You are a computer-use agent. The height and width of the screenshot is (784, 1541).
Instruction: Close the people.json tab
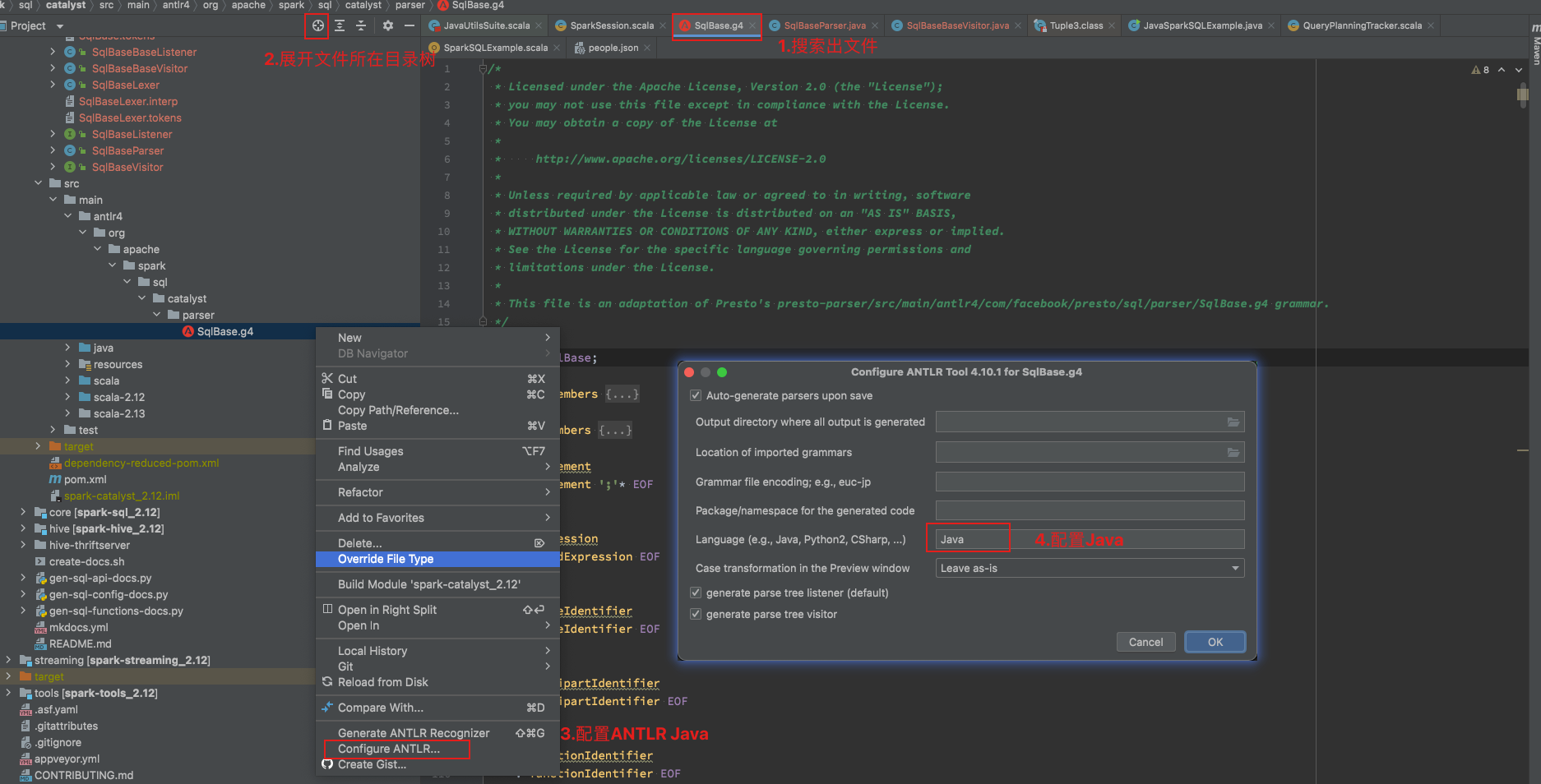click(647, 48)
